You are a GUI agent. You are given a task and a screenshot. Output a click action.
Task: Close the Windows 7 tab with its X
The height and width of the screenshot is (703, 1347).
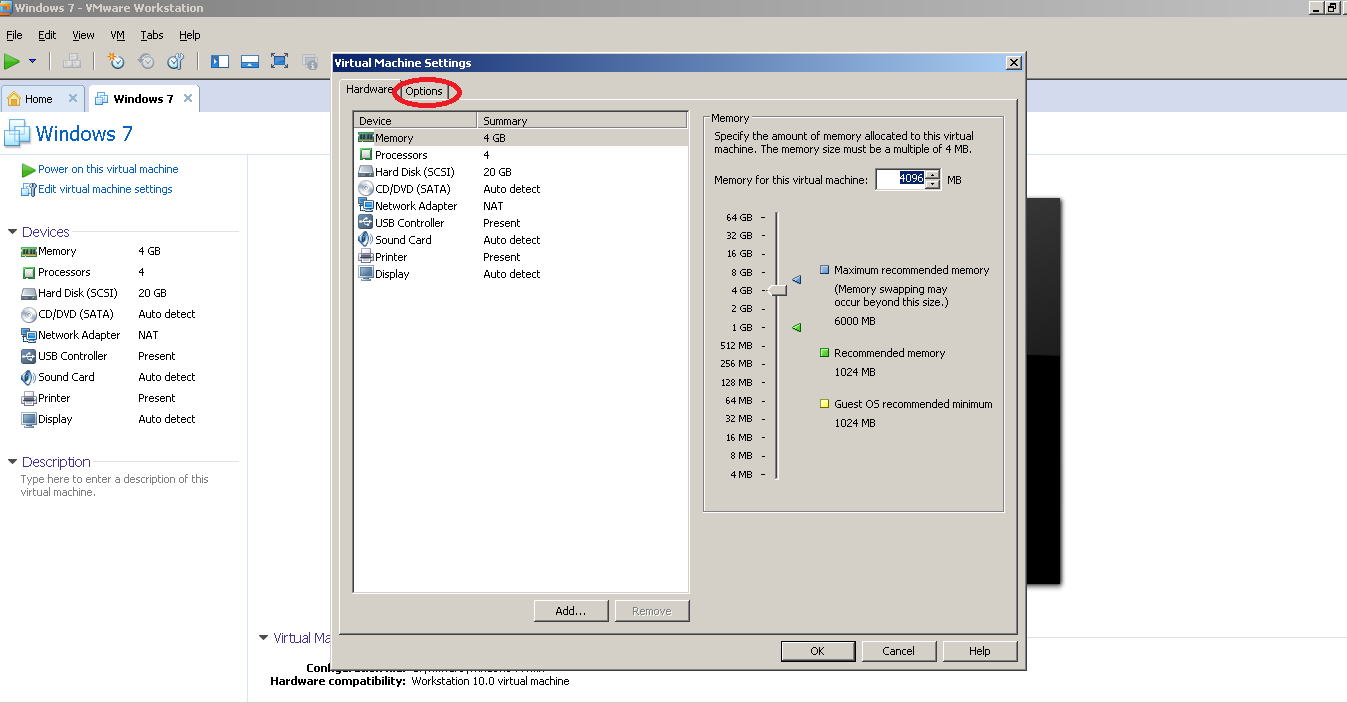click(x=188, y=99)
